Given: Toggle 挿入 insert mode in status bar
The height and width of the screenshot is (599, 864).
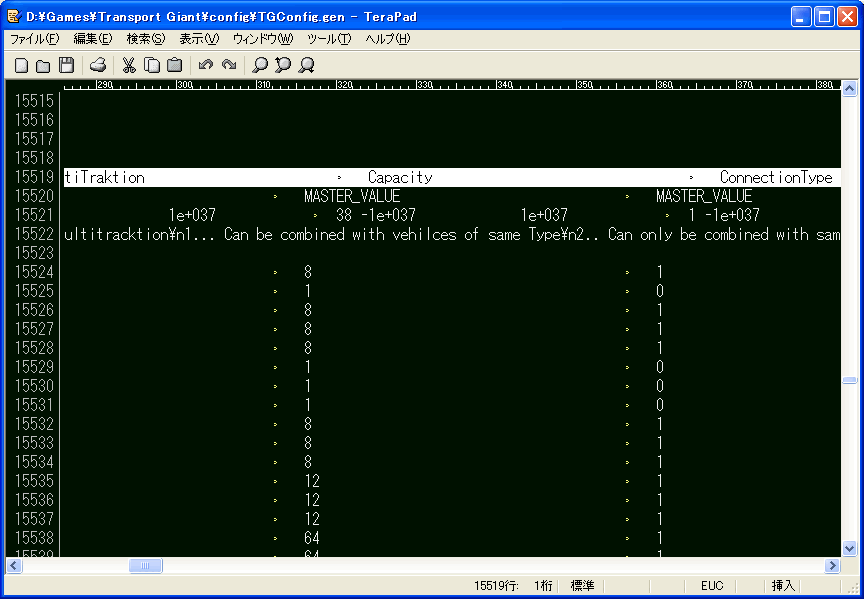Looking at the screenshot, I should click(783, 586).
